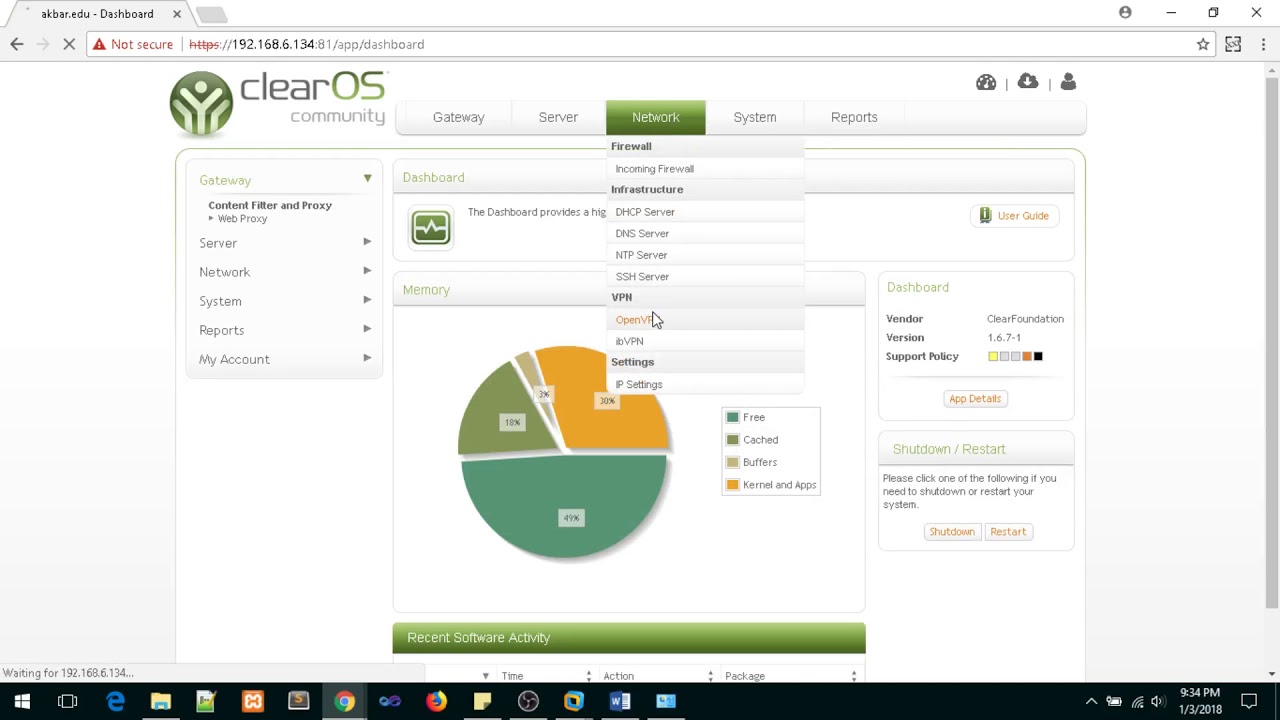1280x720 pixels.
Task: Expand the System sidebar section
Action: [284, 301]
